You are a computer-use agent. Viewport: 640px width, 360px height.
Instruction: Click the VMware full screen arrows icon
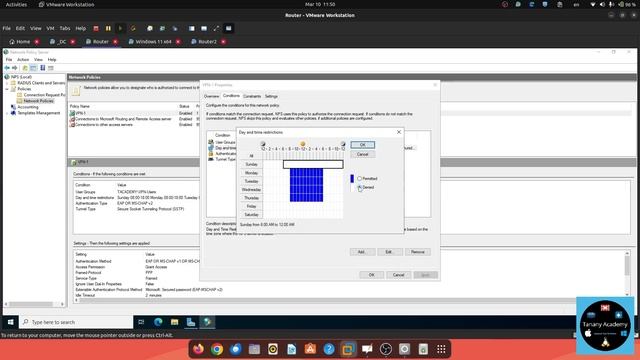pyautogui.click(x=216, y=28)
